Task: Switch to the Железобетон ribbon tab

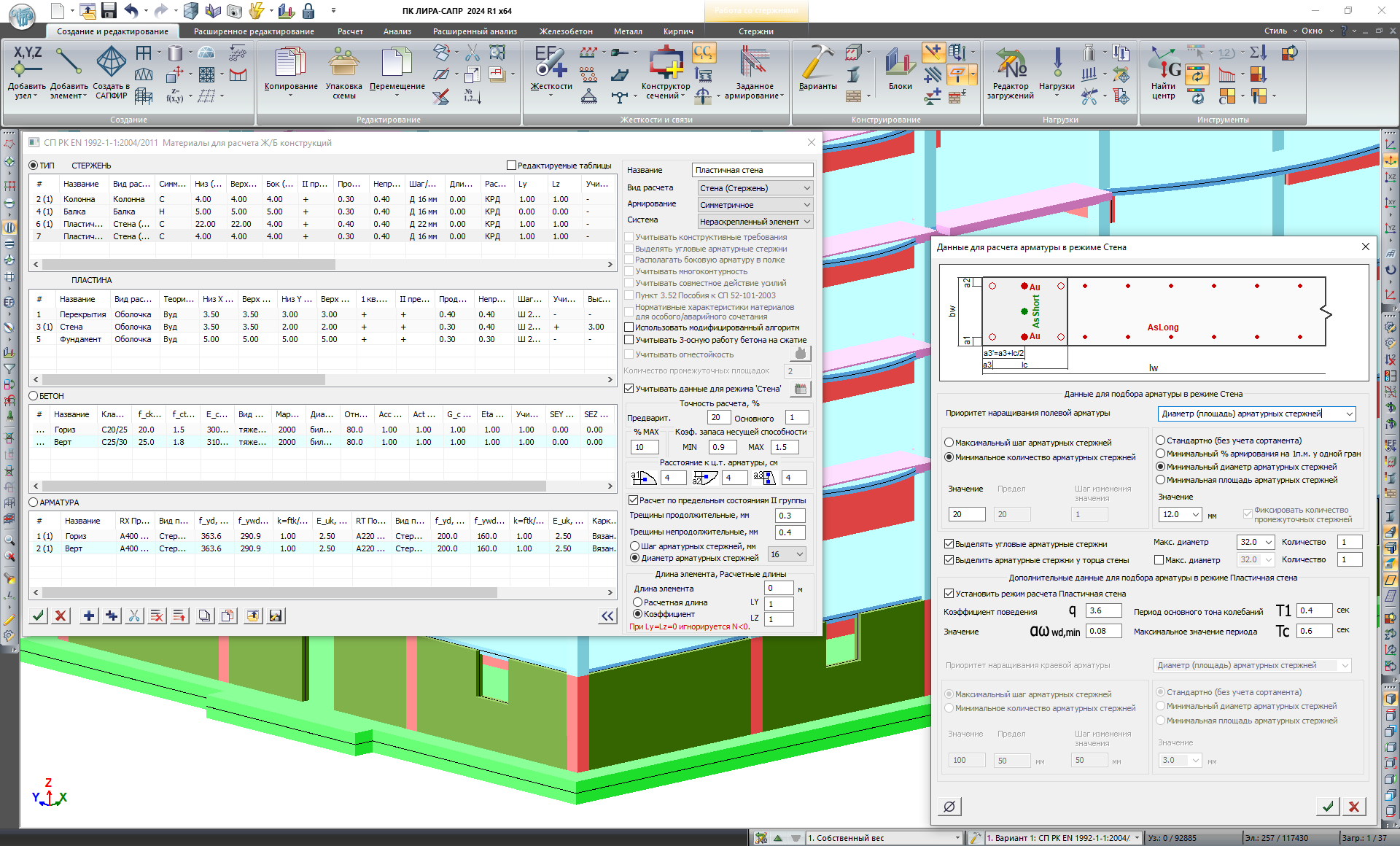Action: pyautogui.click(x=566, y=31)
